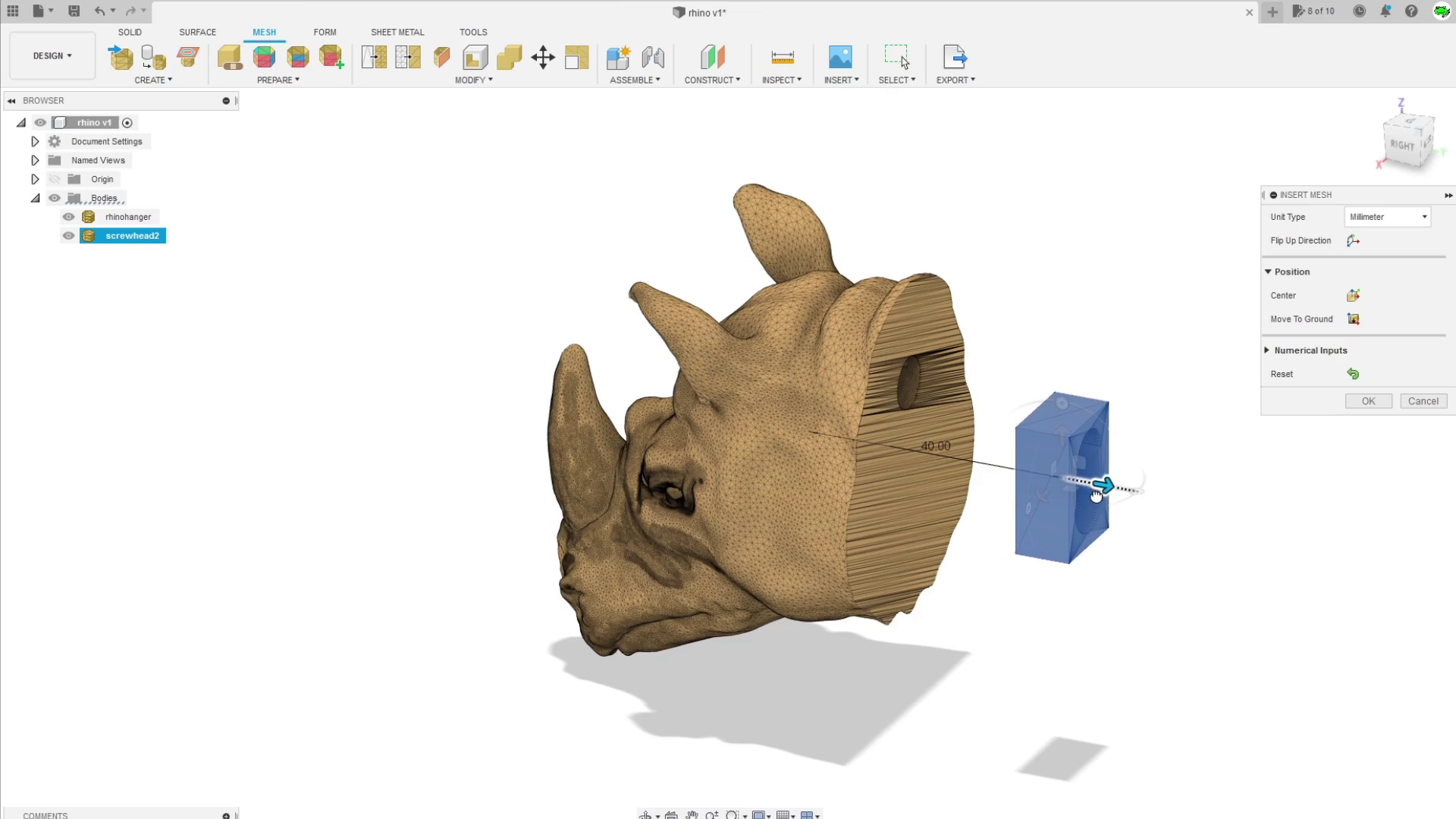Click the Move To Ground icon

[x=1352, y=319]
